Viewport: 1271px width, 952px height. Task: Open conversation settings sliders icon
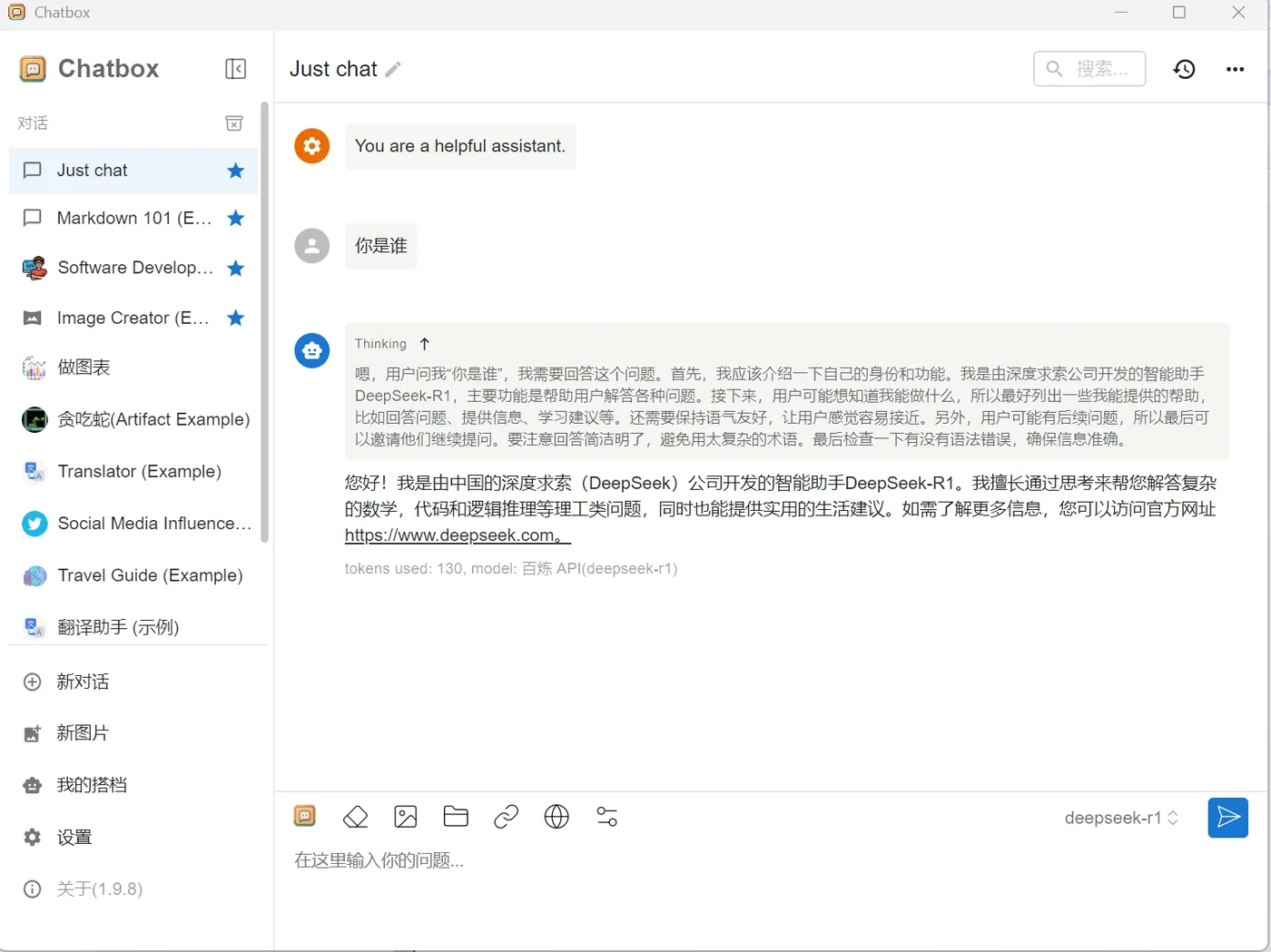[606, 817]
